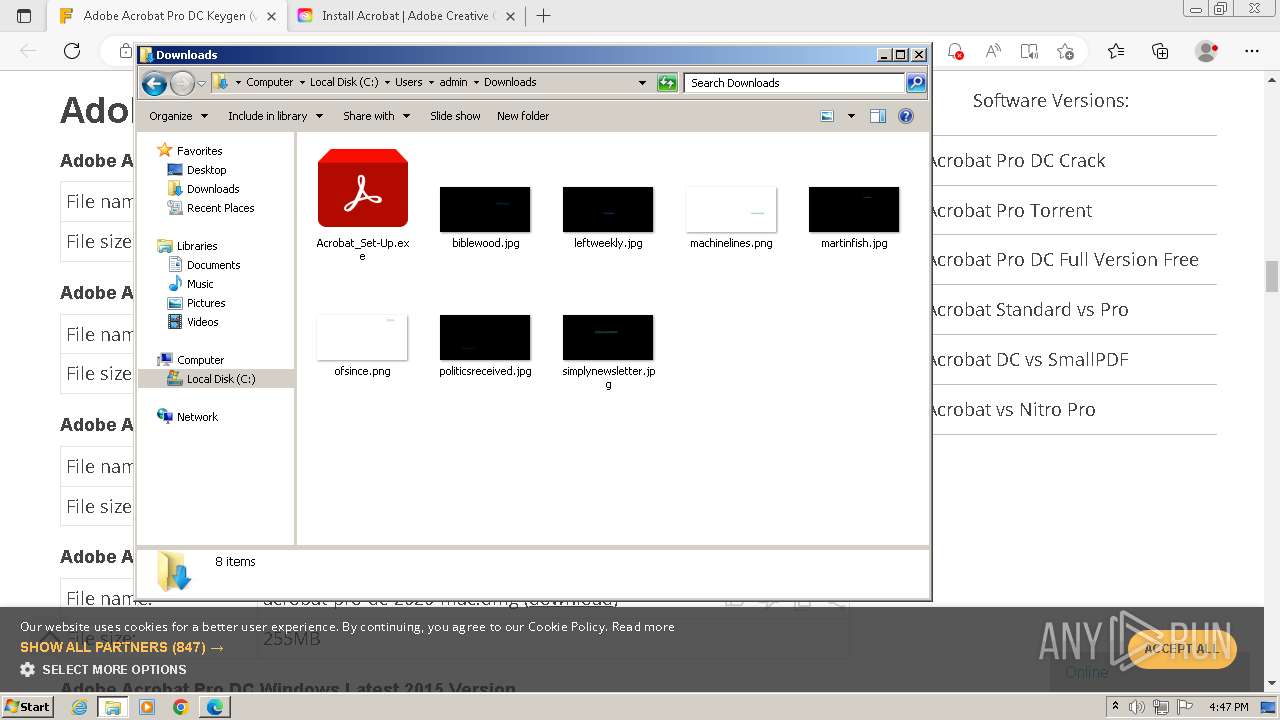Select the biblewood.jpg thumbnail
This screenshot has width=1280, height=720.
[x=485, y=209]
